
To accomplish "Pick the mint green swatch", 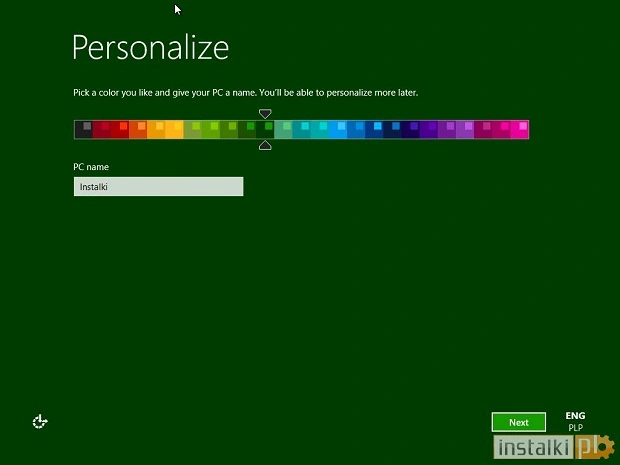I will click(283, 130).
